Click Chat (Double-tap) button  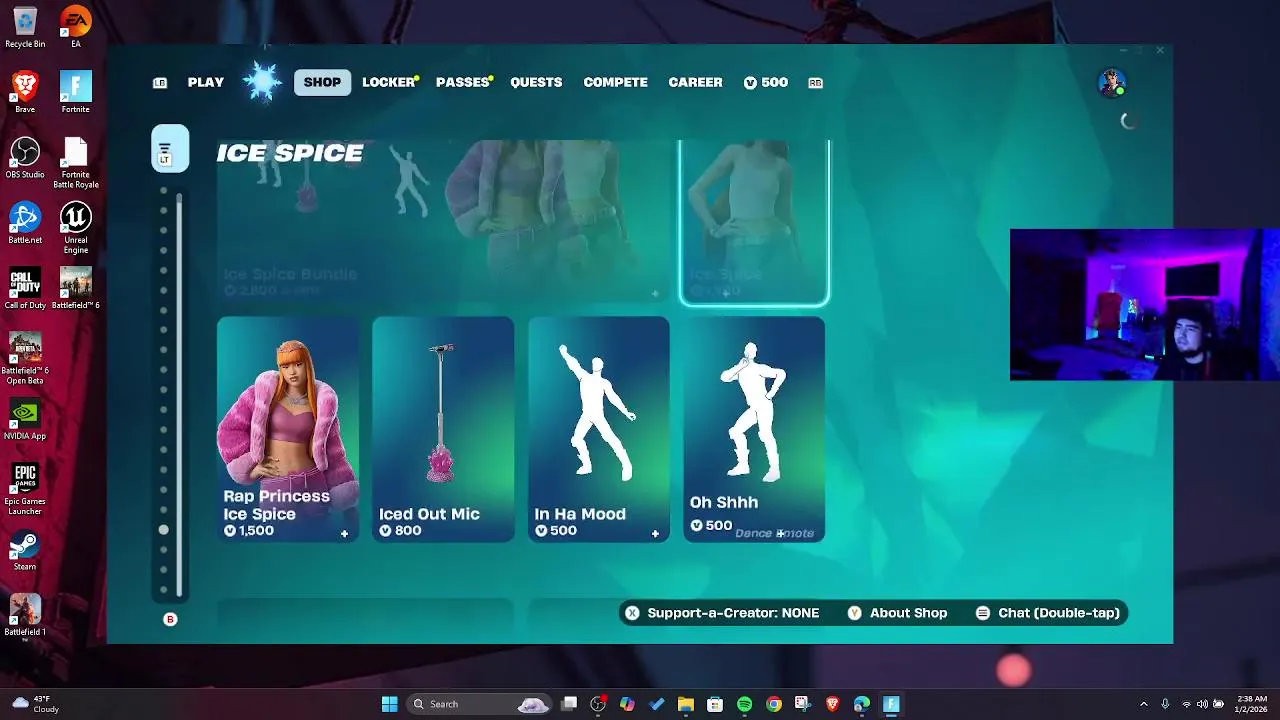coord(1047,613)
